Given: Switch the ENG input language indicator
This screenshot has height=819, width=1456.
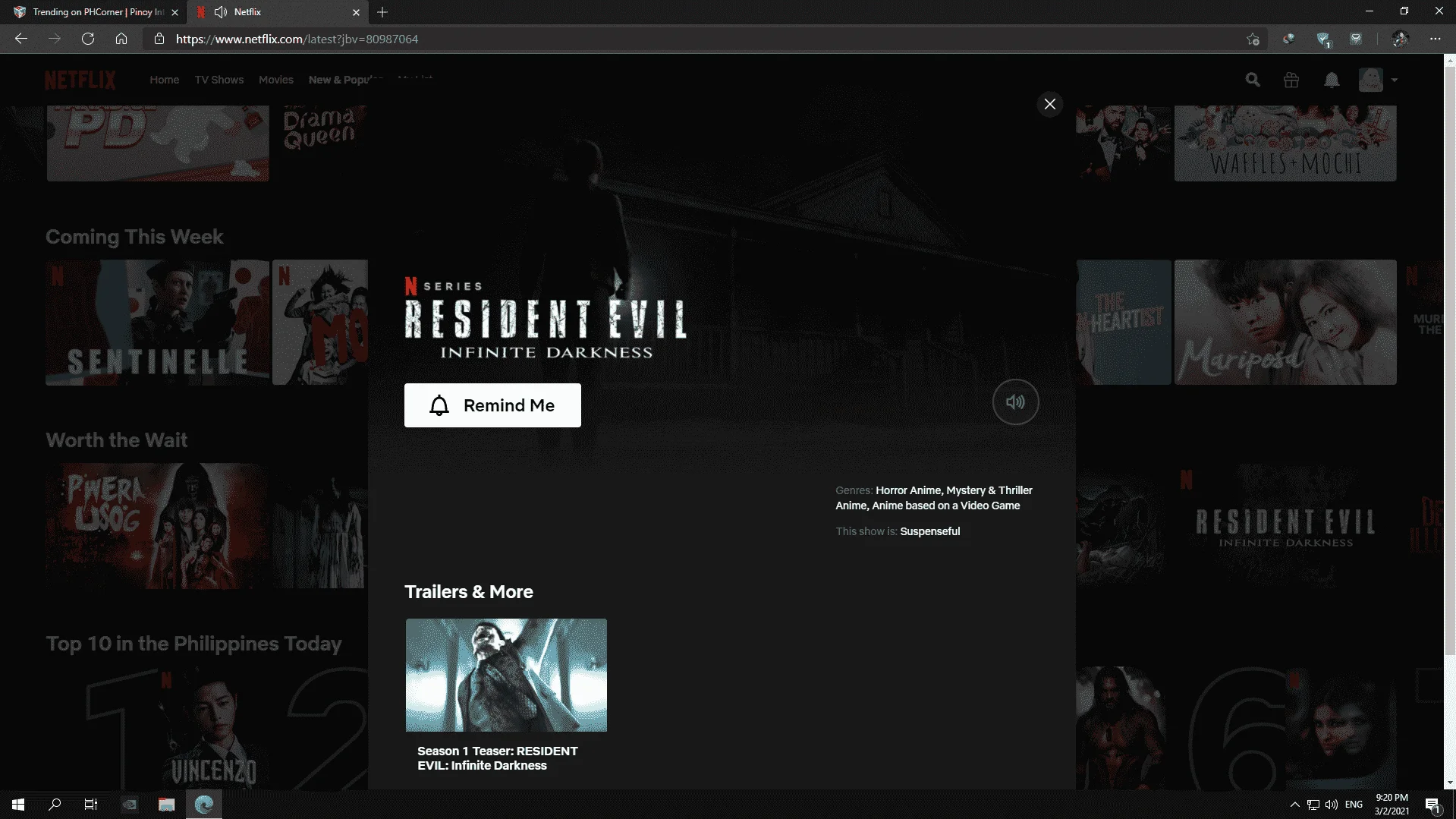Looking at the screenshot, I should tap(1354, 805).
